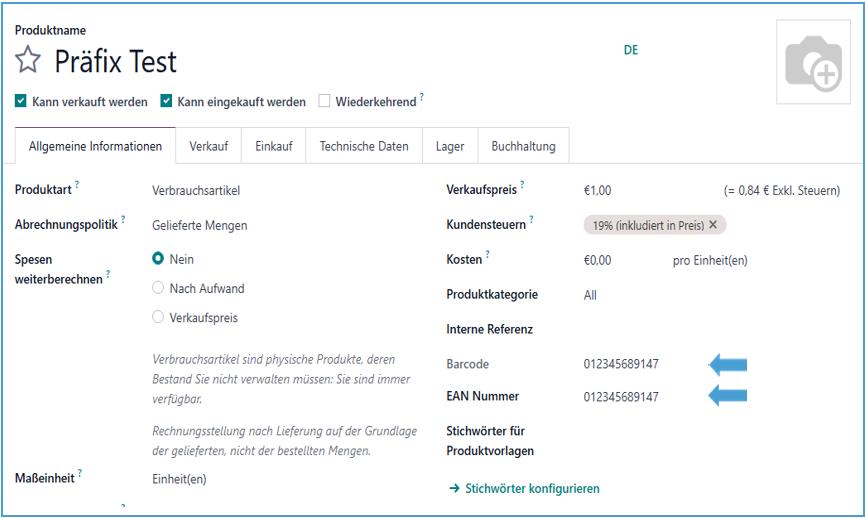The image size is (866, 518).
Task: Click the DE language indicator
Action: [x=630, y=50]
